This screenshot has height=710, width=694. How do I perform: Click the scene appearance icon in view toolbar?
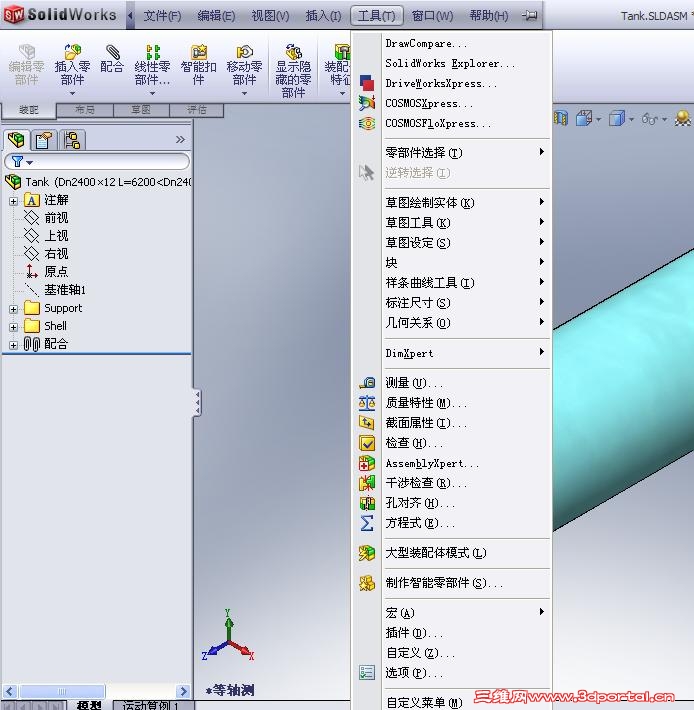[x=682, y=119]
